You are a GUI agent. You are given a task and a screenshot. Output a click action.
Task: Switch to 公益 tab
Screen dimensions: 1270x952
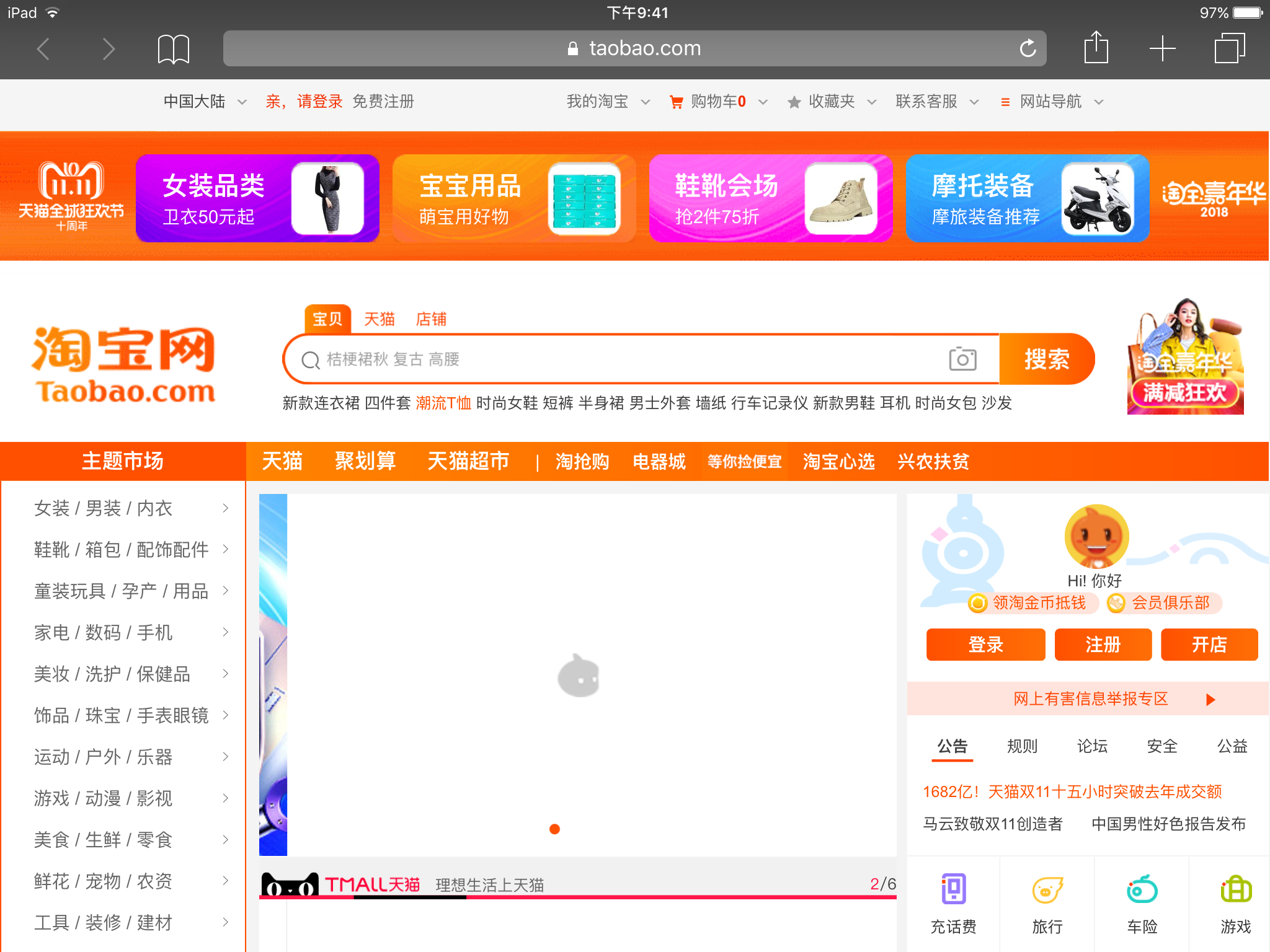(x=1232, y=746)
